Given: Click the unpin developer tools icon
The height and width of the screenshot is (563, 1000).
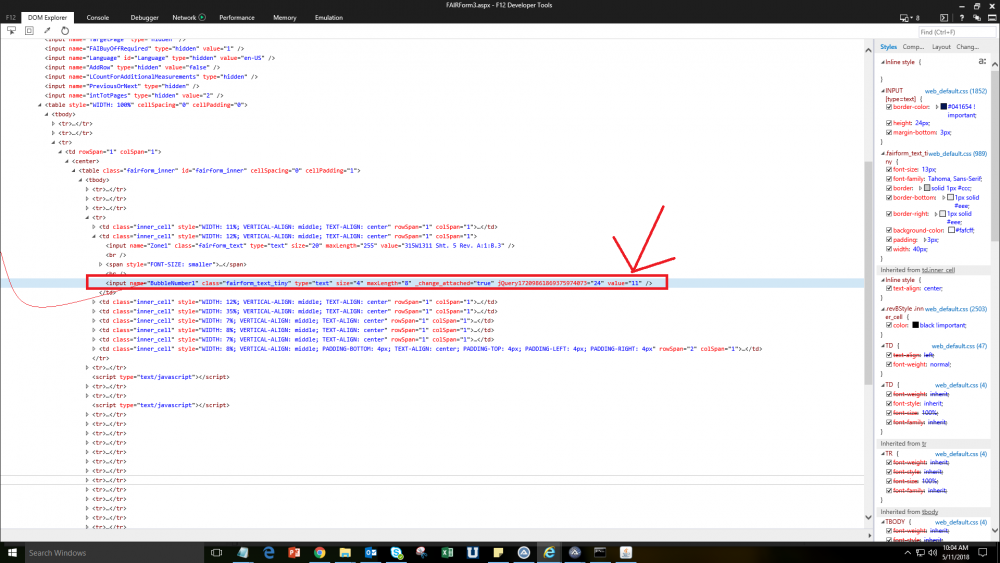Looking at the screenshot, I should (992, 18).
